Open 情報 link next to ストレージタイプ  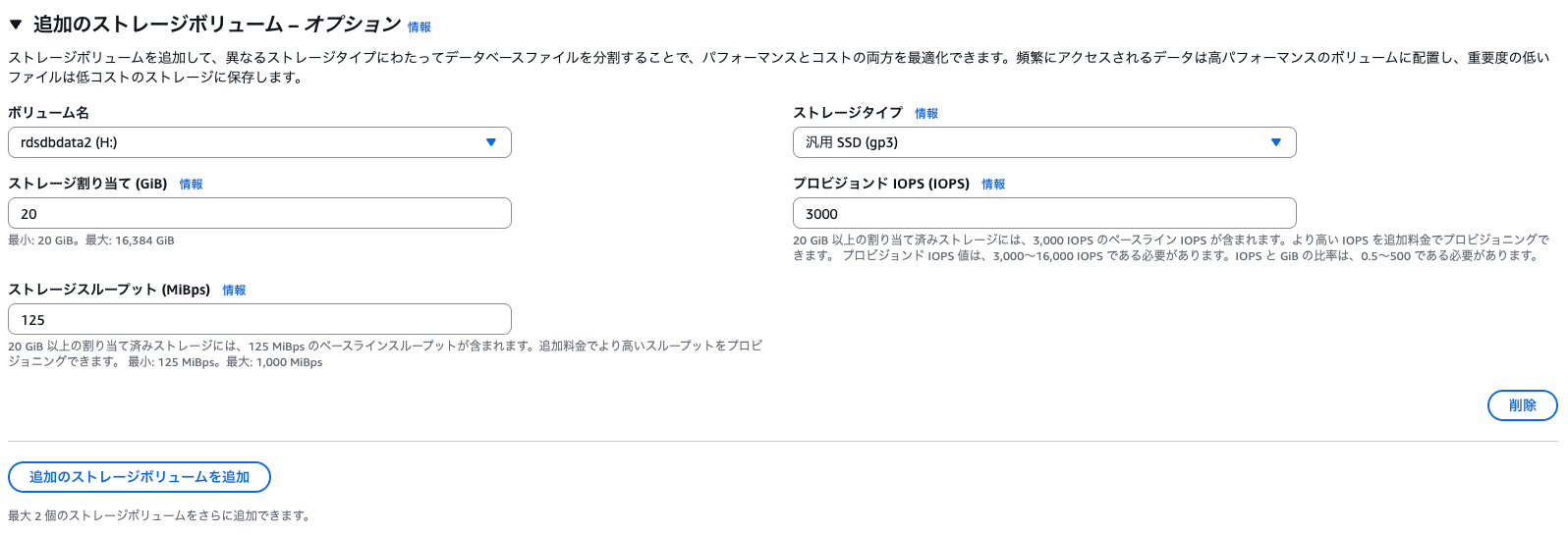[925, 114]
